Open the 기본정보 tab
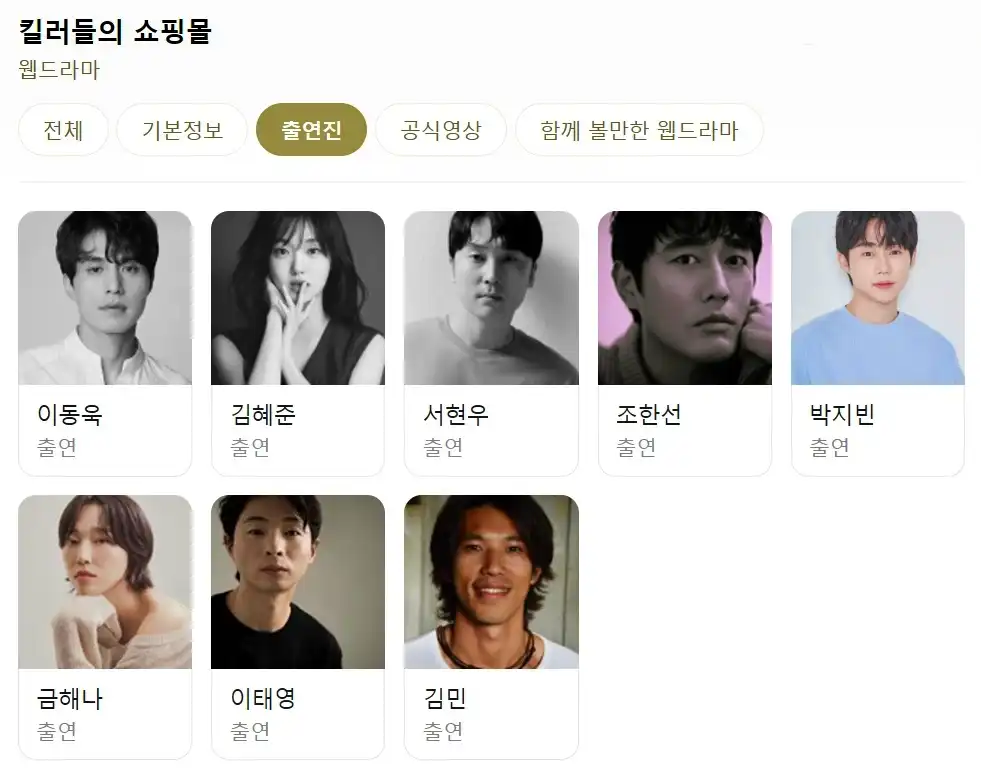The width and height of the screenshot is (981, 777). click(x=182, y=130)
